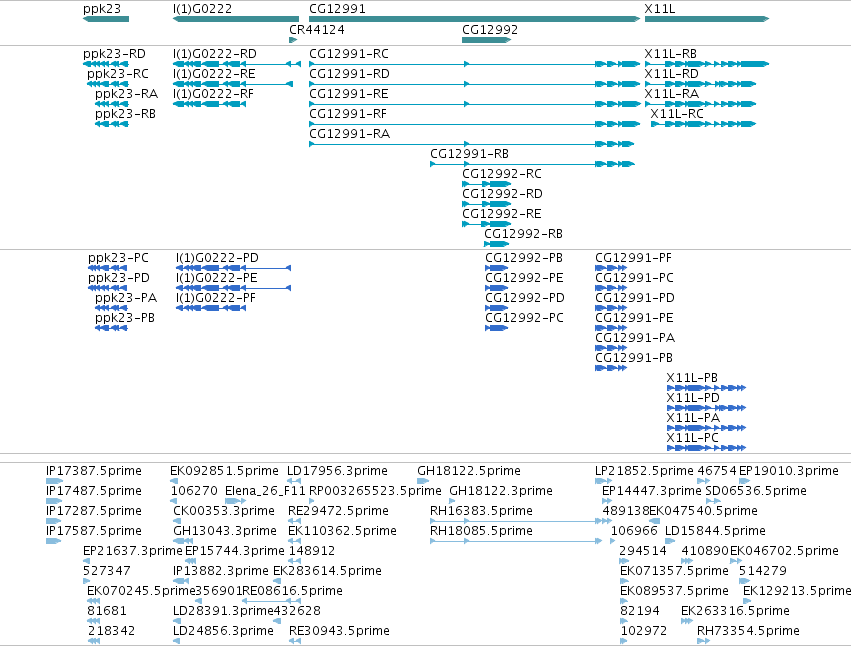Choose protein CG12992-PB
Screen dimensions: 851x646
497,268
